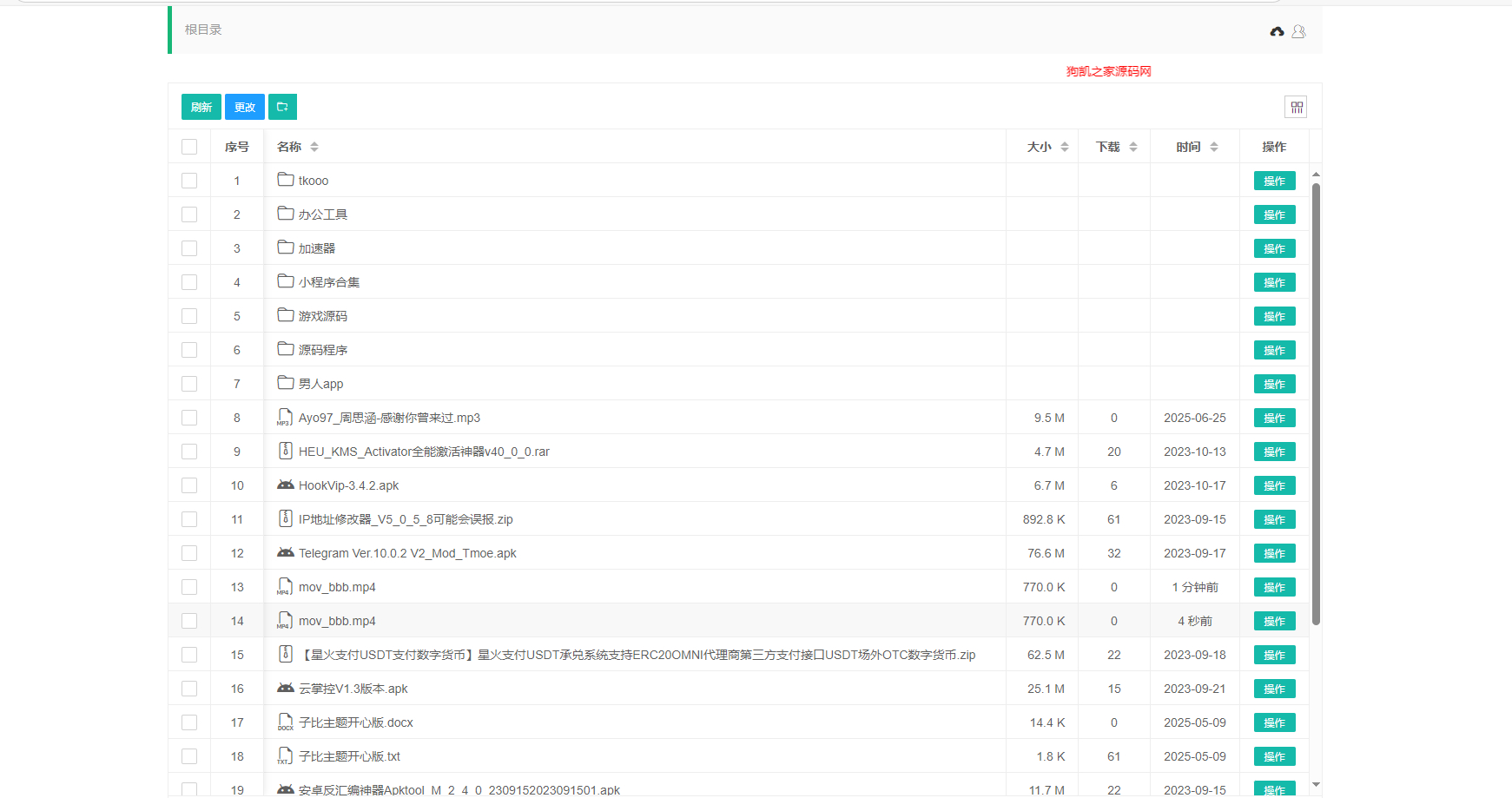Click the zip archive icon beside IP地址修改器
This screenshot has width=1512, height=798.
[x=286, y=518]
